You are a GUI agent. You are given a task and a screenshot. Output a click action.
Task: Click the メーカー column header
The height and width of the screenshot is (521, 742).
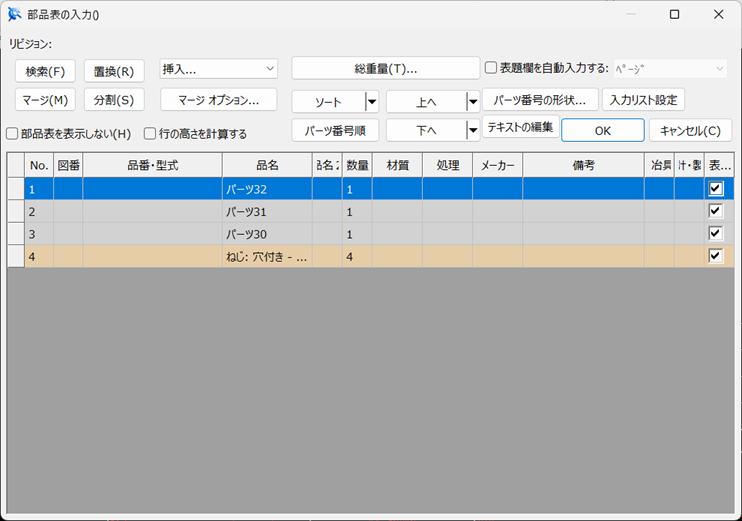497,165
